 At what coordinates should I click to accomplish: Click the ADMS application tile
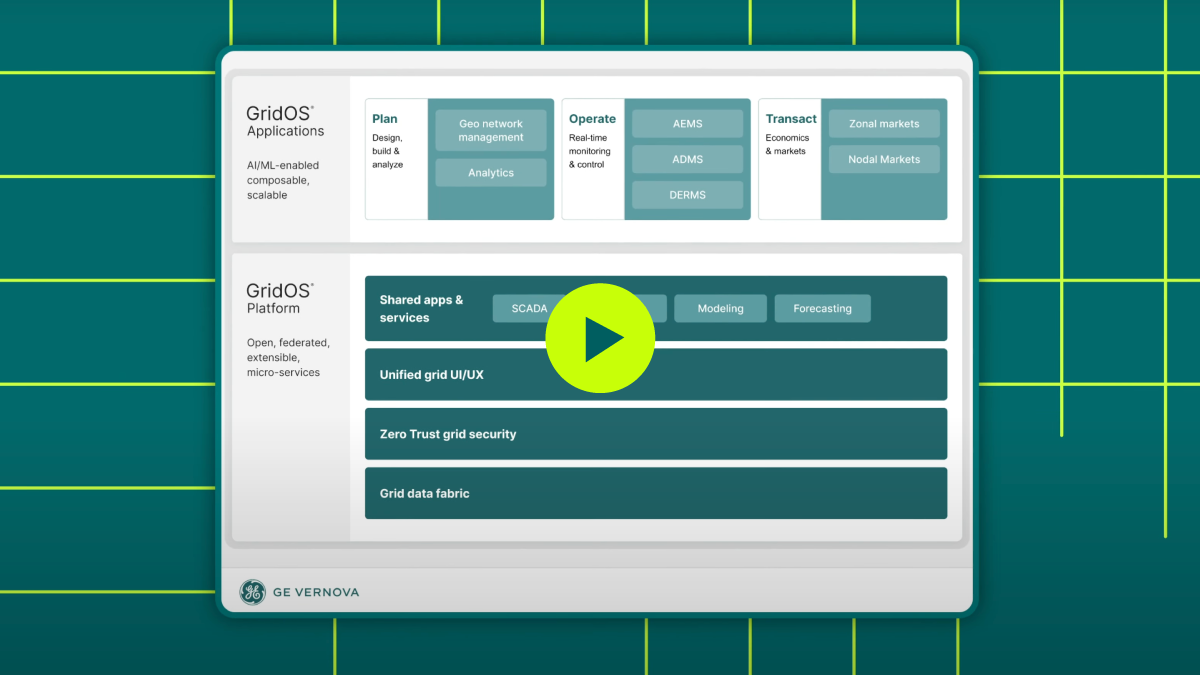pos(687,158)
